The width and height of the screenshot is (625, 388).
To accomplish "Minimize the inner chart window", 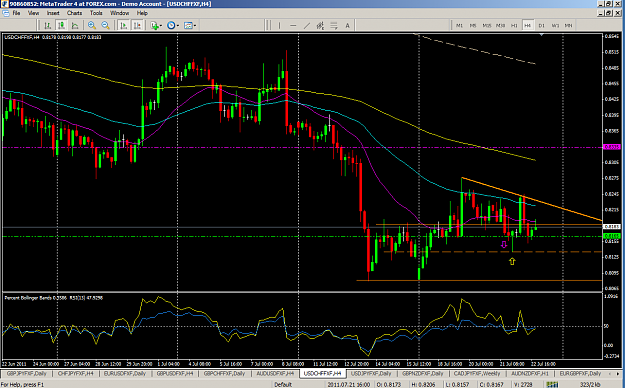I will click(x=601, y=13).
